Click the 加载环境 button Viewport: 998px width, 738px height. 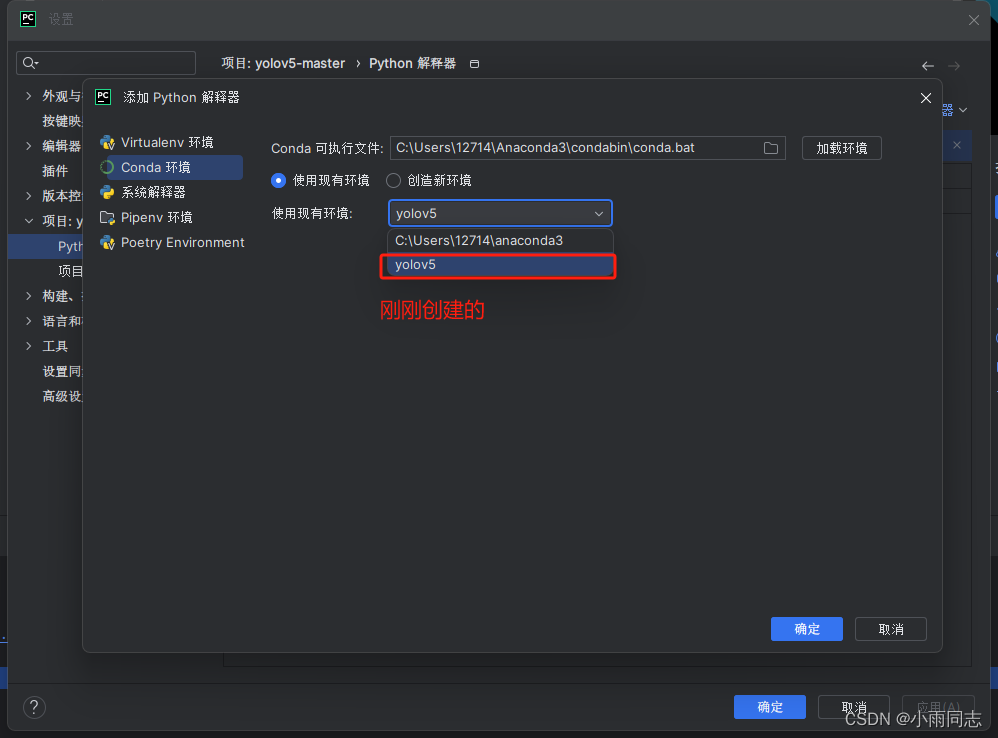pyautogui.click(x=843, y=147)
